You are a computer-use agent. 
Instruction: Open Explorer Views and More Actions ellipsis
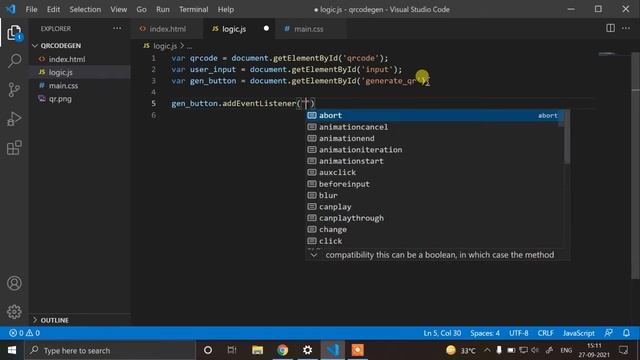coord(117,28)
